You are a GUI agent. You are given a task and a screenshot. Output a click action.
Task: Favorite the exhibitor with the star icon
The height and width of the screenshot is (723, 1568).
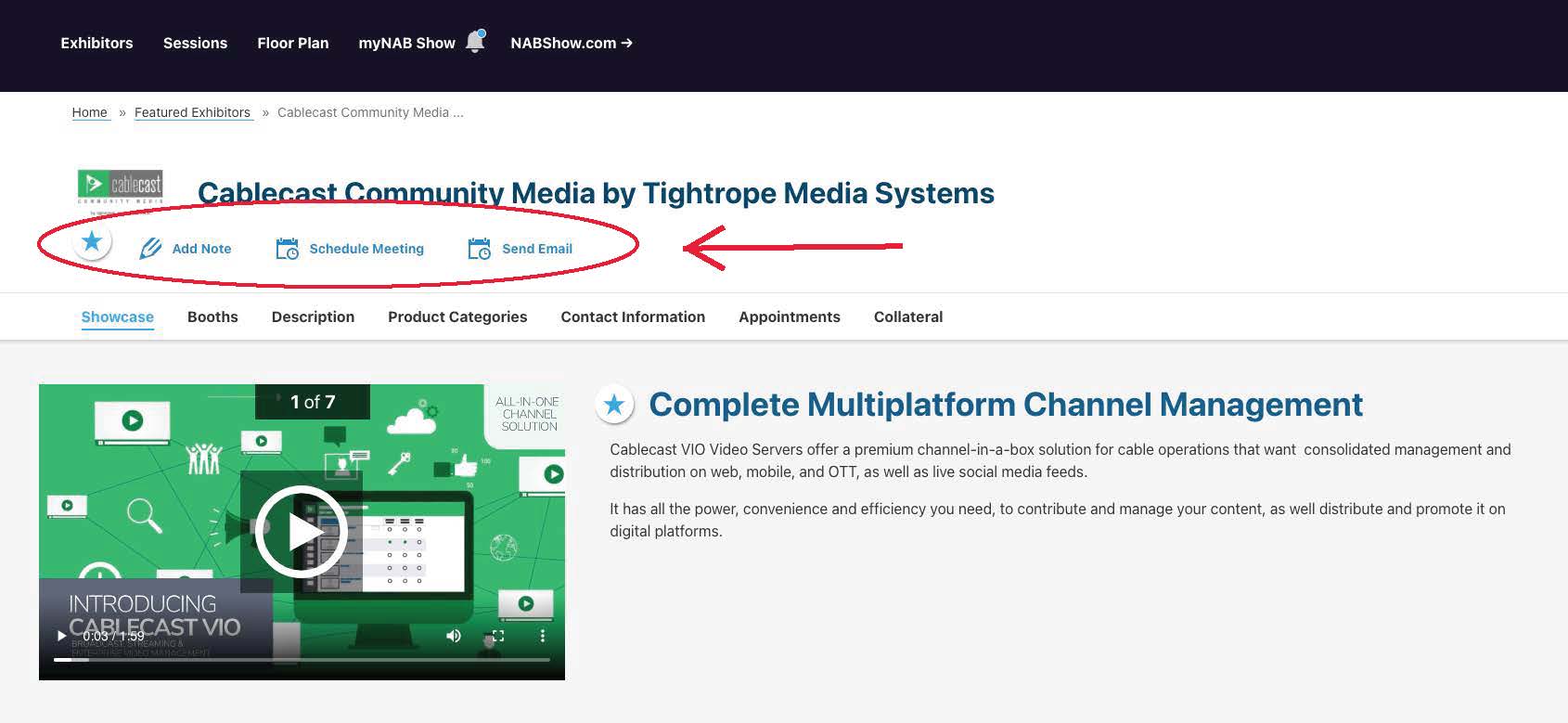[92, 242]
